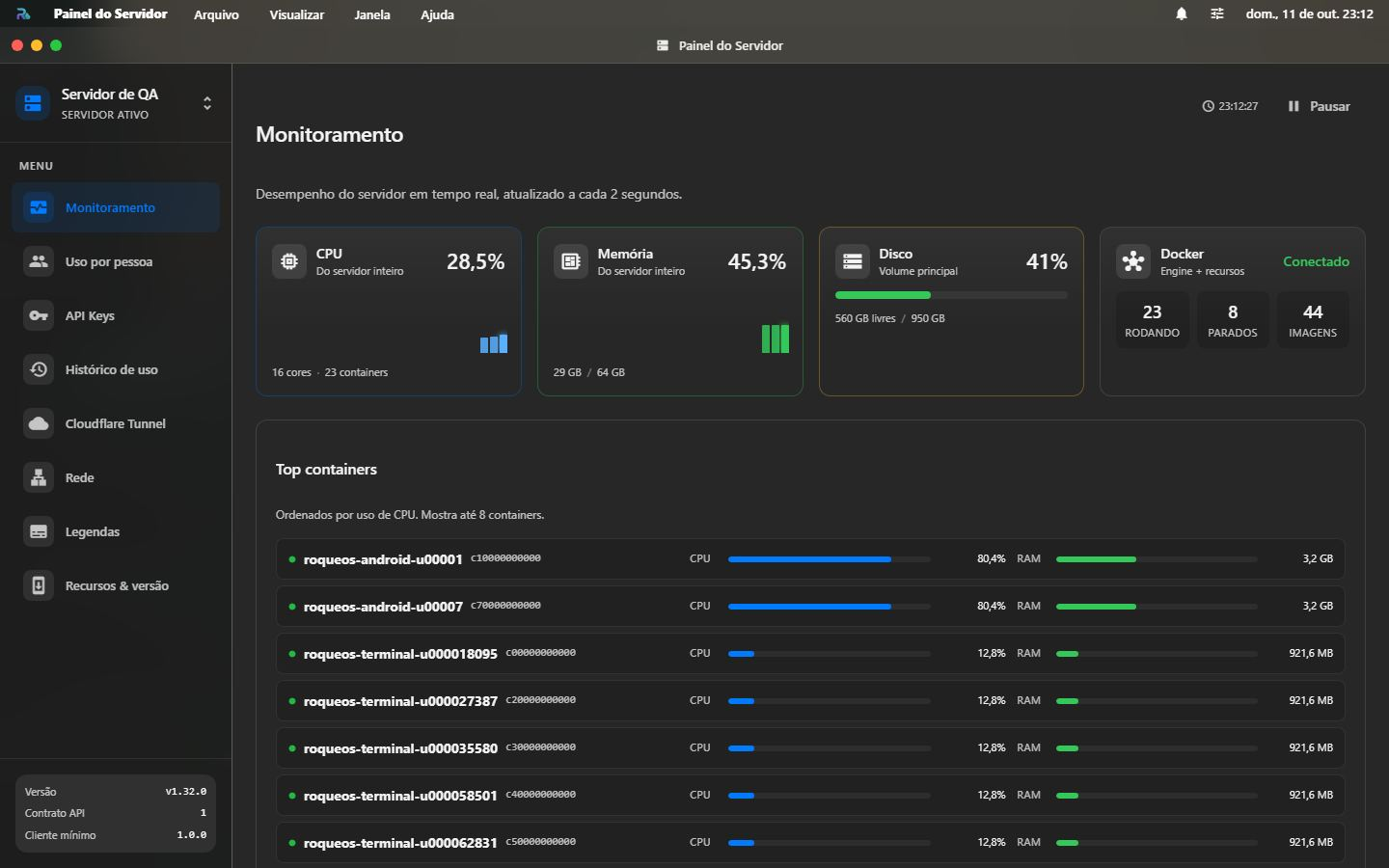Click the CPU chip icon in card
Screen dimensions: 1389x868
point(289,261)
